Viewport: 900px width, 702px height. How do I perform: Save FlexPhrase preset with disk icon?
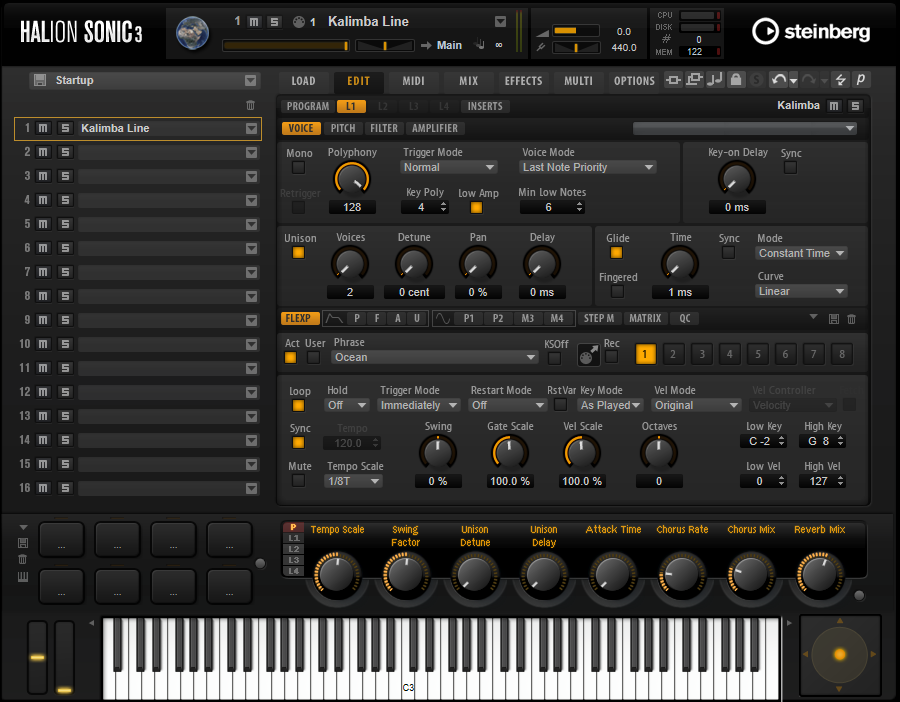[x=834, y=319]
